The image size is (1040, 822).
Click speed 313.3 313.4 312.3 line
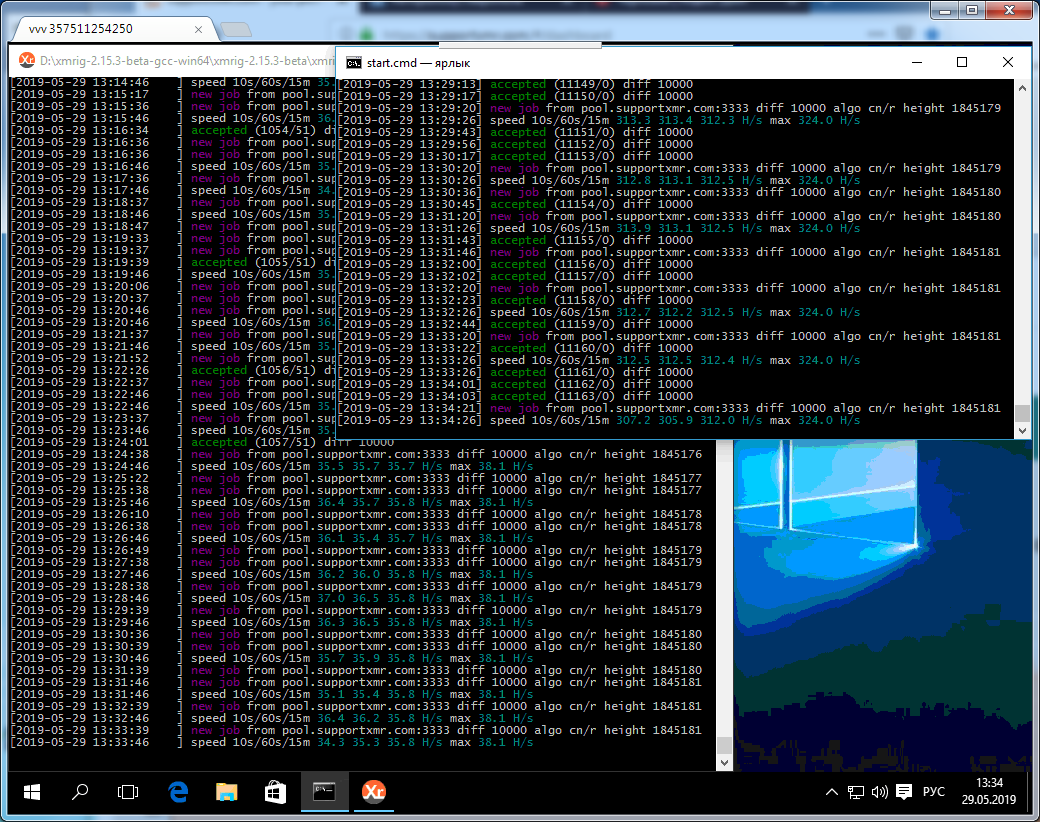point(598,120)
